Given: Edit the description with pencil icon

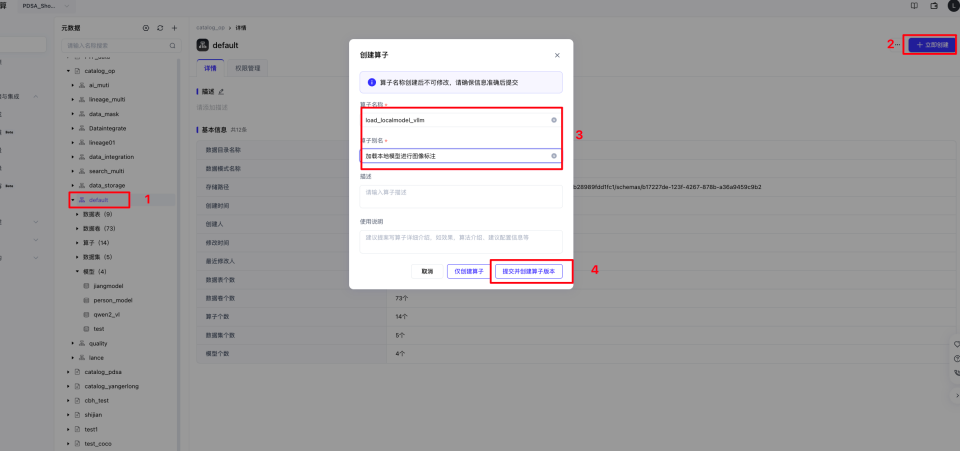Looking at the screenshot, I should click(222, 91).
